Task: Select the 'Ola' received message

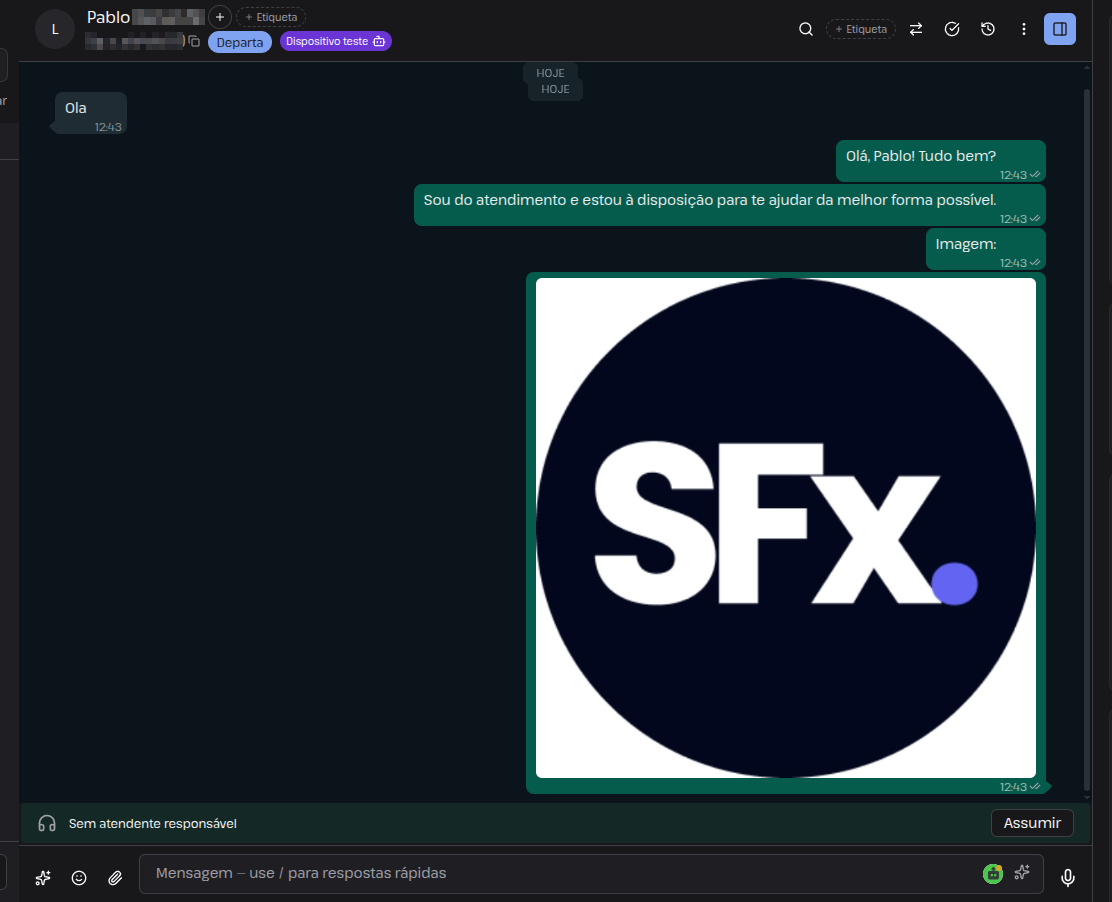Action: point(91,113)
